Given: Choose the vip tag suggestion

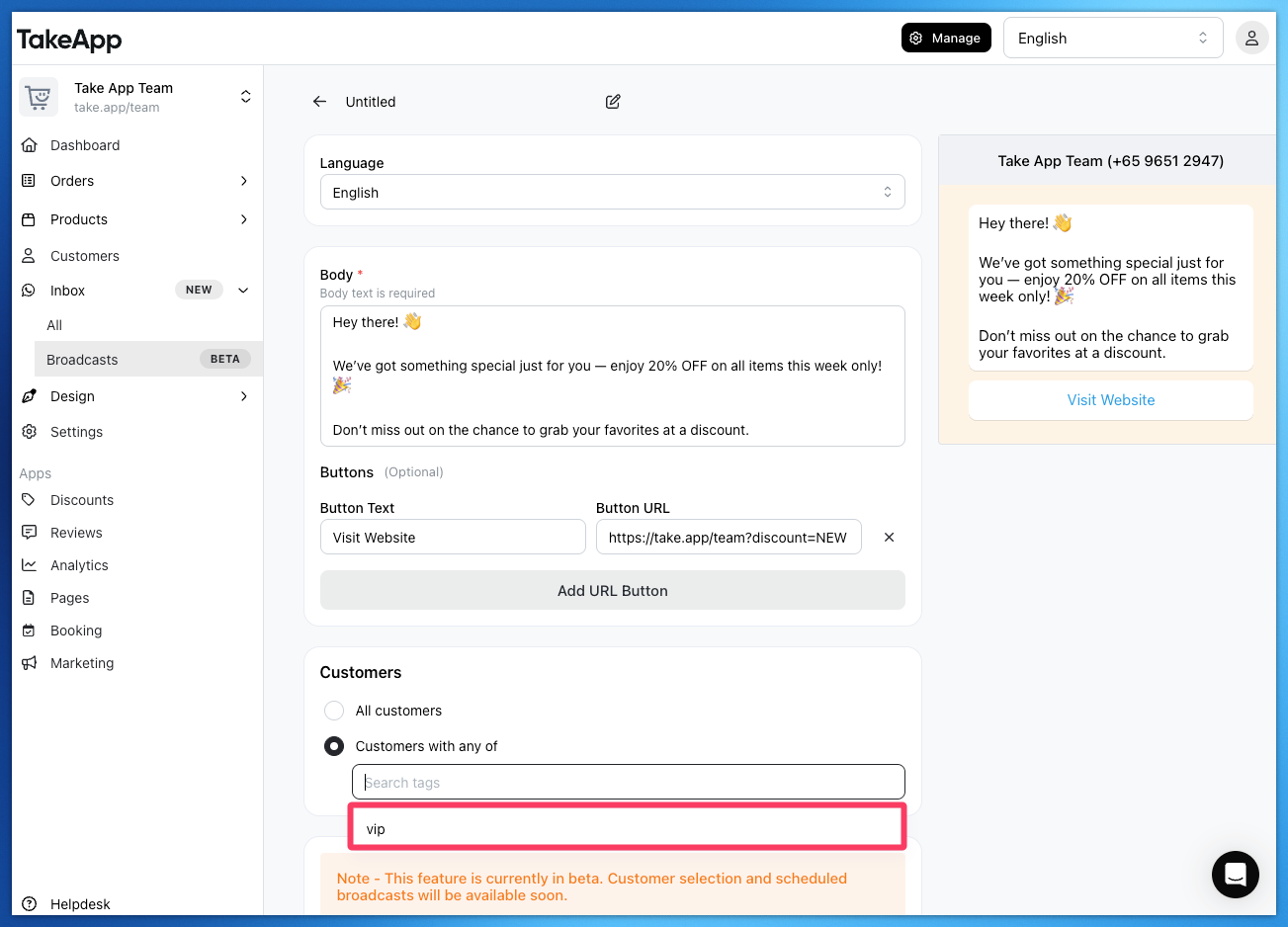Looking at the screenshot, I should [x=628, y=829].
